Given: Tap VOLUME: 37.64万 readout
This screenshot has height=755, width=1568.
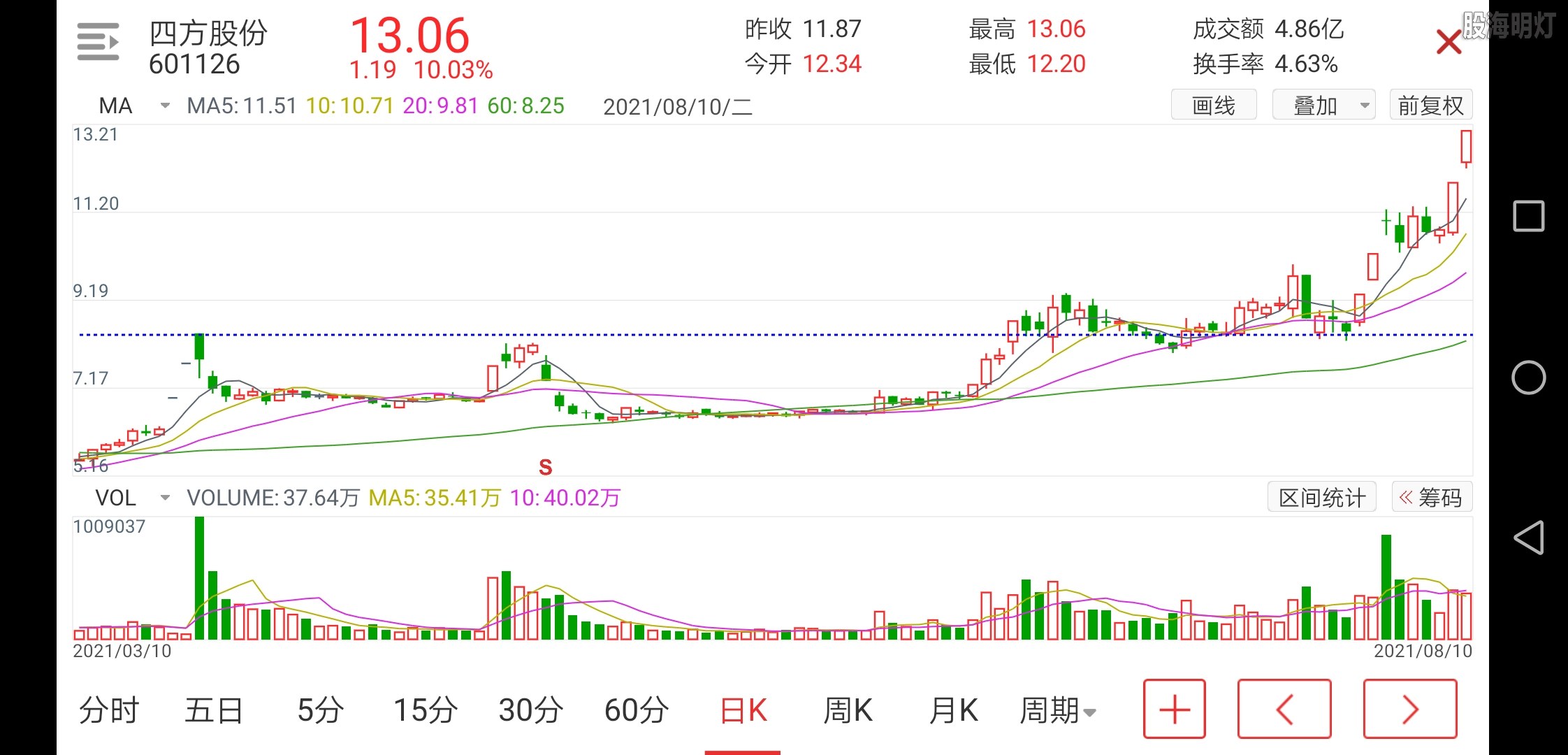Looking at the screenshot, I should coord(273,498).
